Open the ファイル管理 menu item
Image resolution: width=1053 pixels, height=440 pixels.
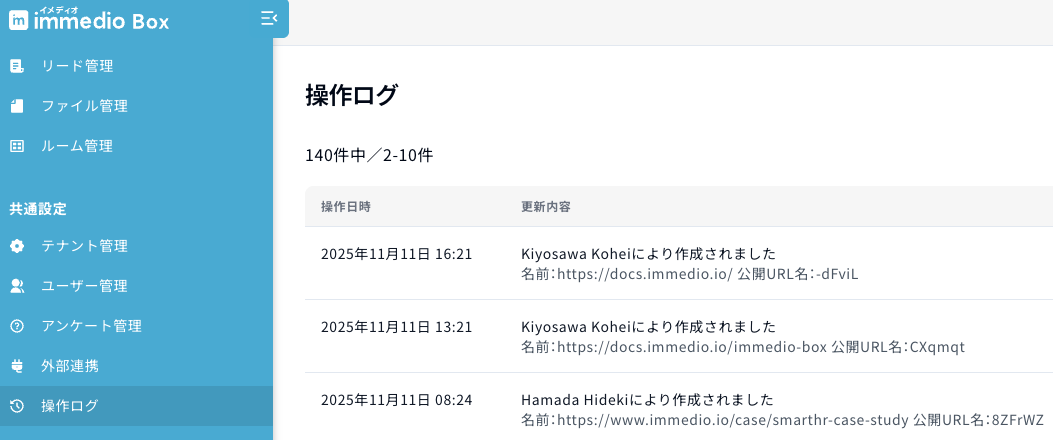coord(84,106)
